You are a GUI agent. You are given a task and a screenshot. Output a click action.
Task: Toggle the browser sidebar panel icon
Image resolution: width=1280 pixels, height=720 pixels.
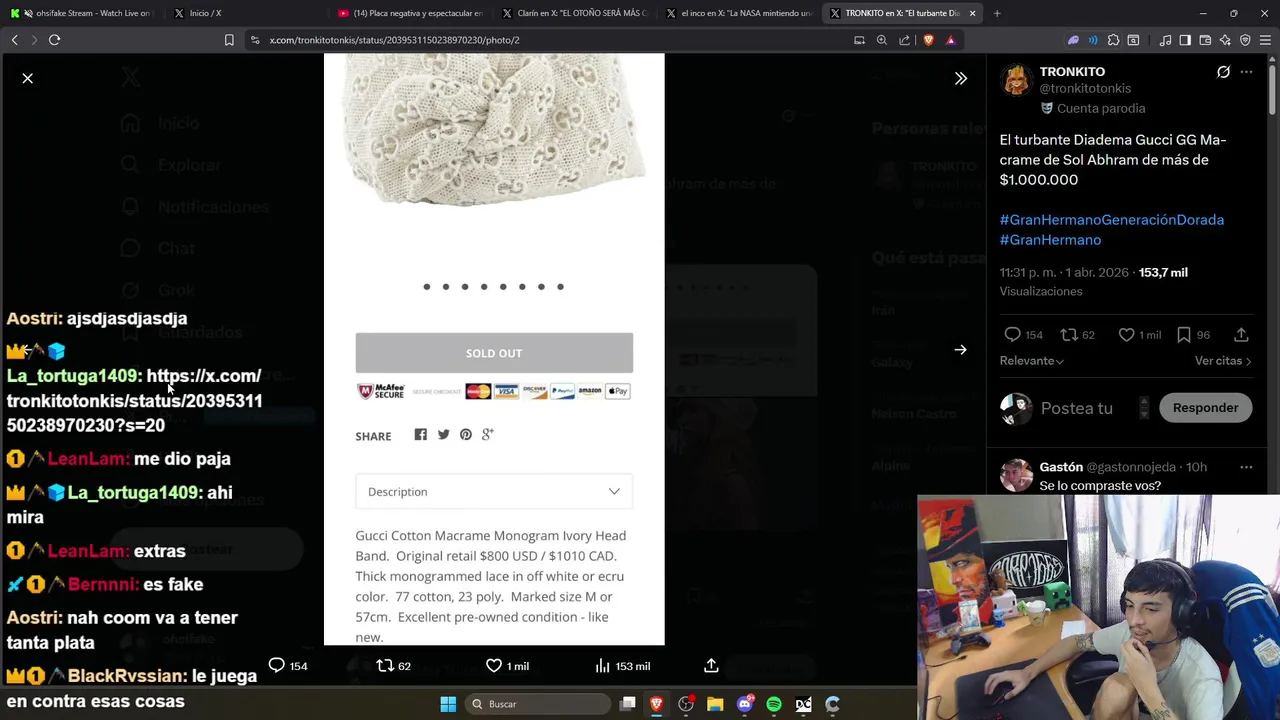pos(1185,40)
